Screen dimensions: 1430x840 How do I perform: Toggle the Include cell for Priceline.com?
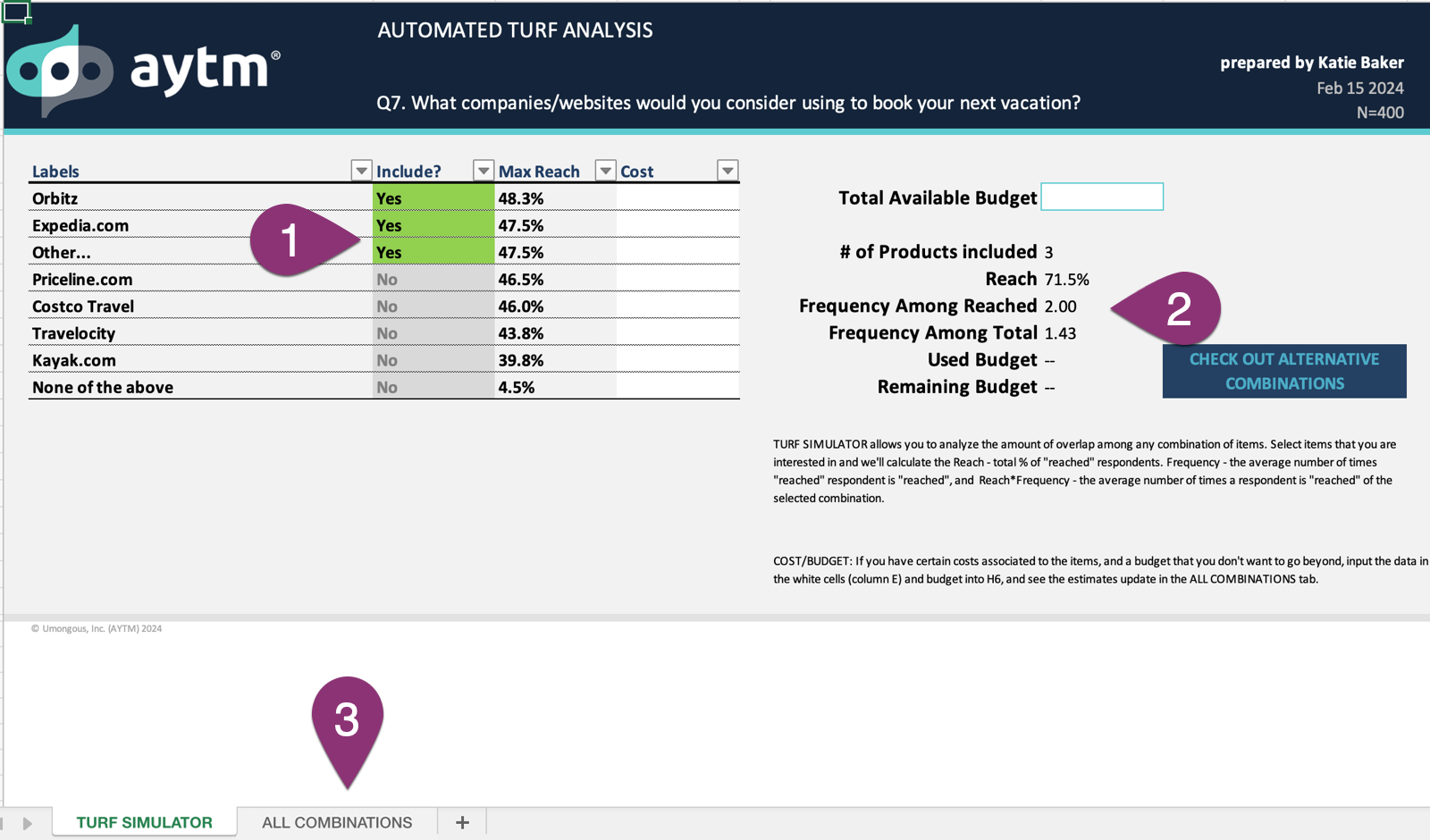point(433,279)
